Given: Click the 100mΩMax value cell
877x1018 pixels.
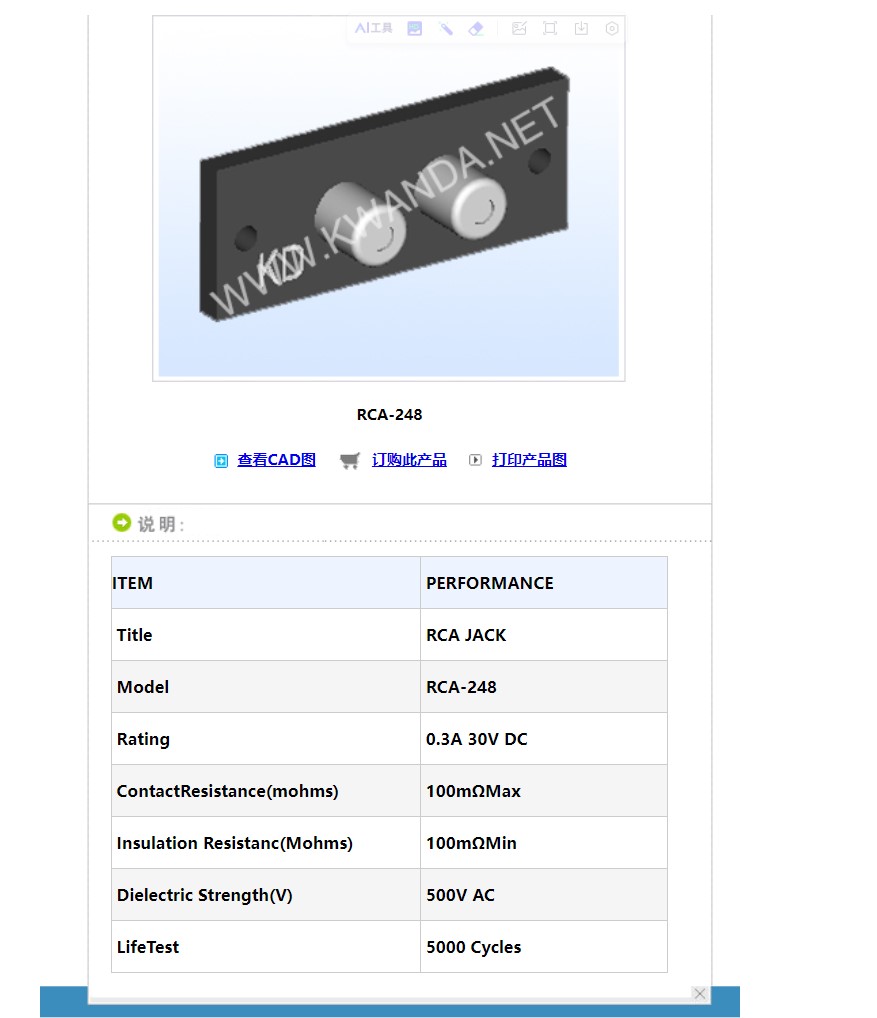Looking at the screenshot, I should [544, 791].
